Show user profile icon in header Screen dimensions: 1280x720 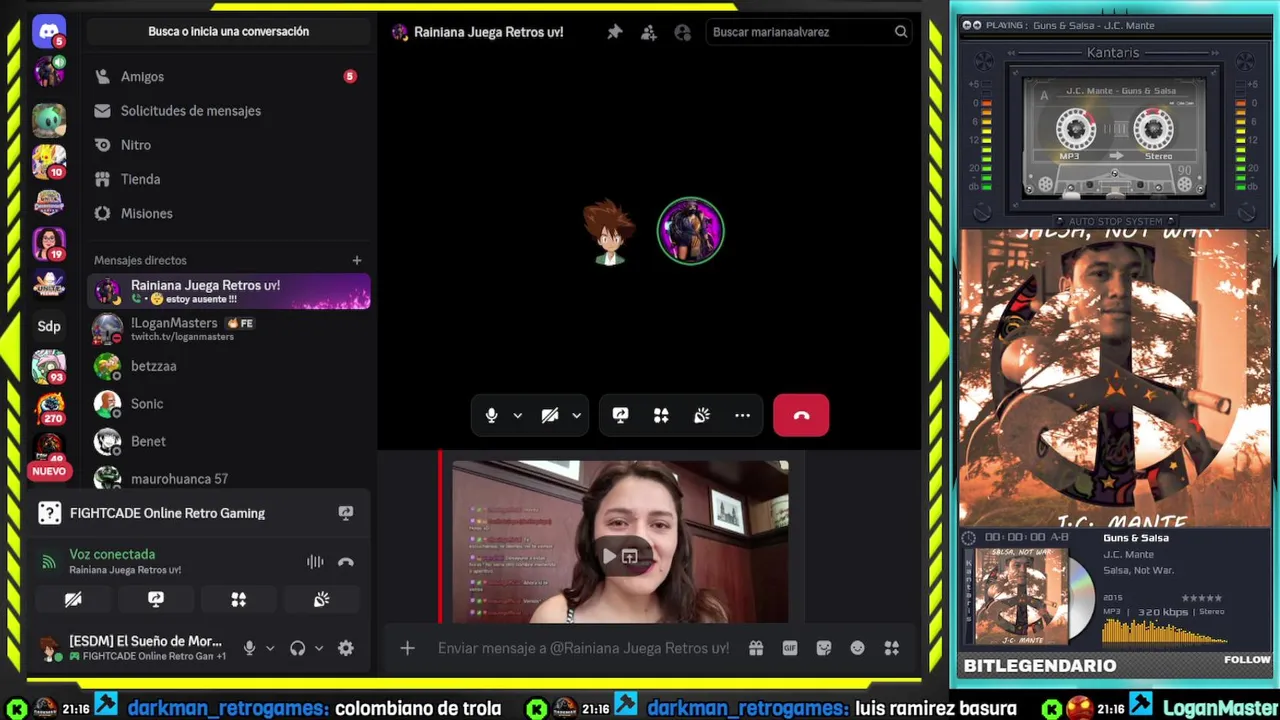(683, 32)
